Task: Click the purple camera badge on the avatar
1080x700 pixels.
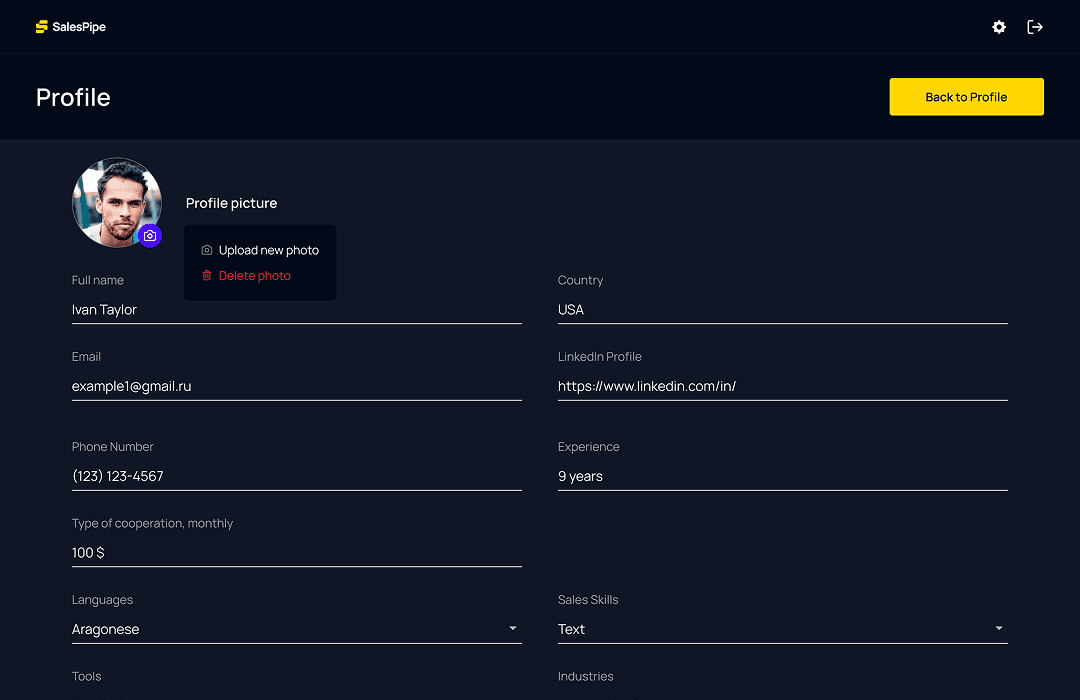Action: (150, 236)
